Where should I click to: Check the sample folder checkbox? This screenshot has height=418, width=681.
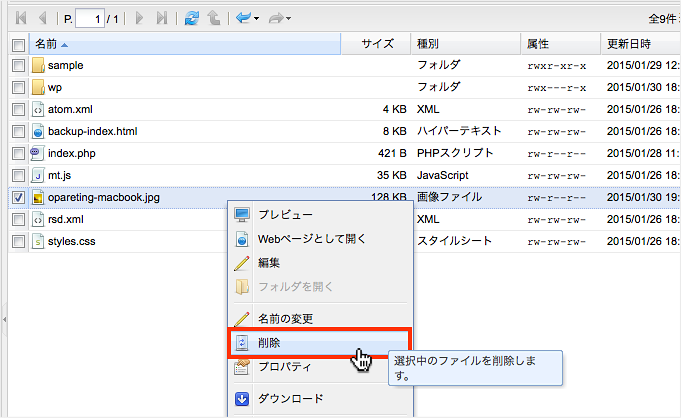pos(18,66)
